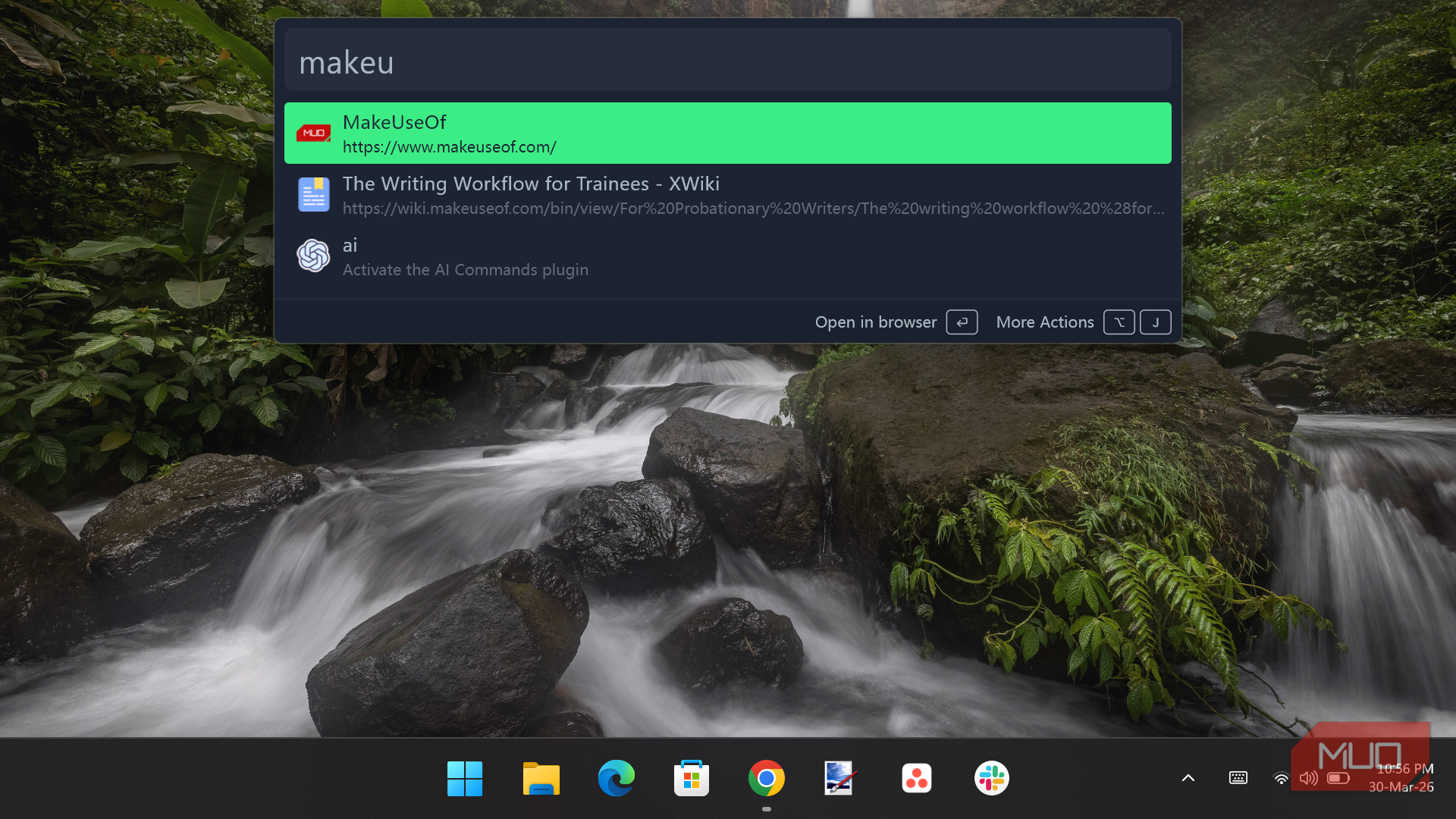Click the OpenAI logo icon beside 'ai'
The width and height of the screenshot is (1456, 819).
tap(313, 256)
